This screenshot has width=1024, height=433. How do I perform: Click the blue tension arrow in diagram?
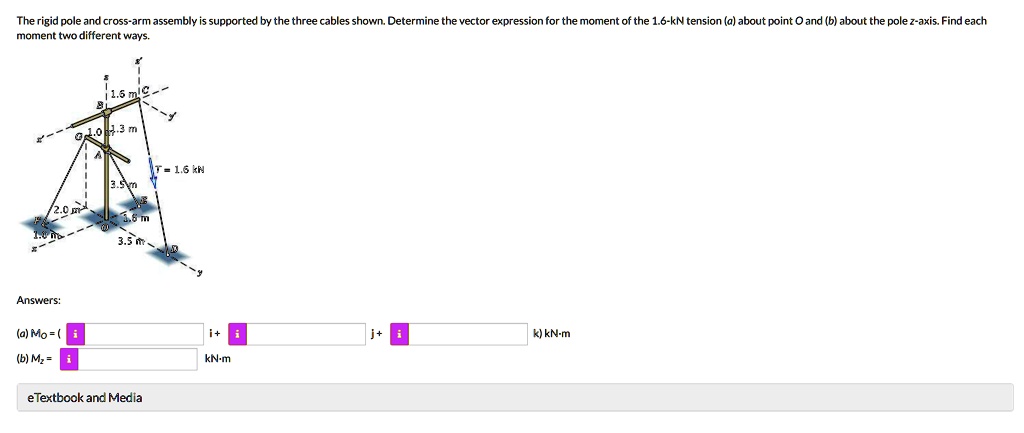tap(155, 172)
